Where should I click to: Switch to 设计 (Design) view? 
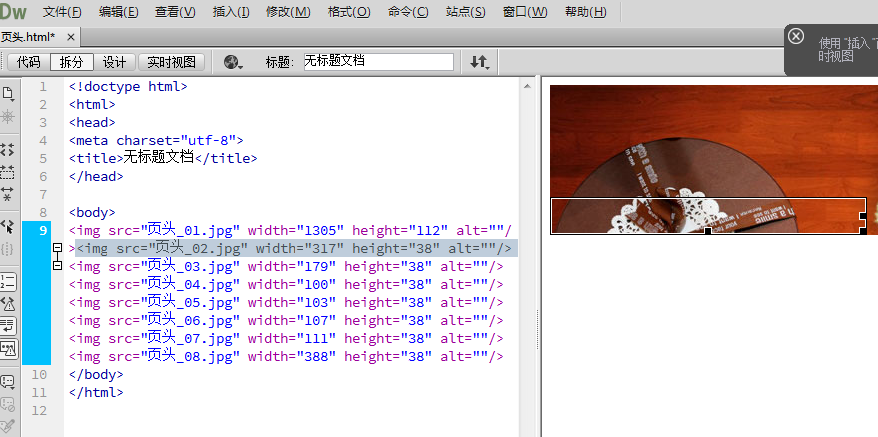tap(115, 62)
